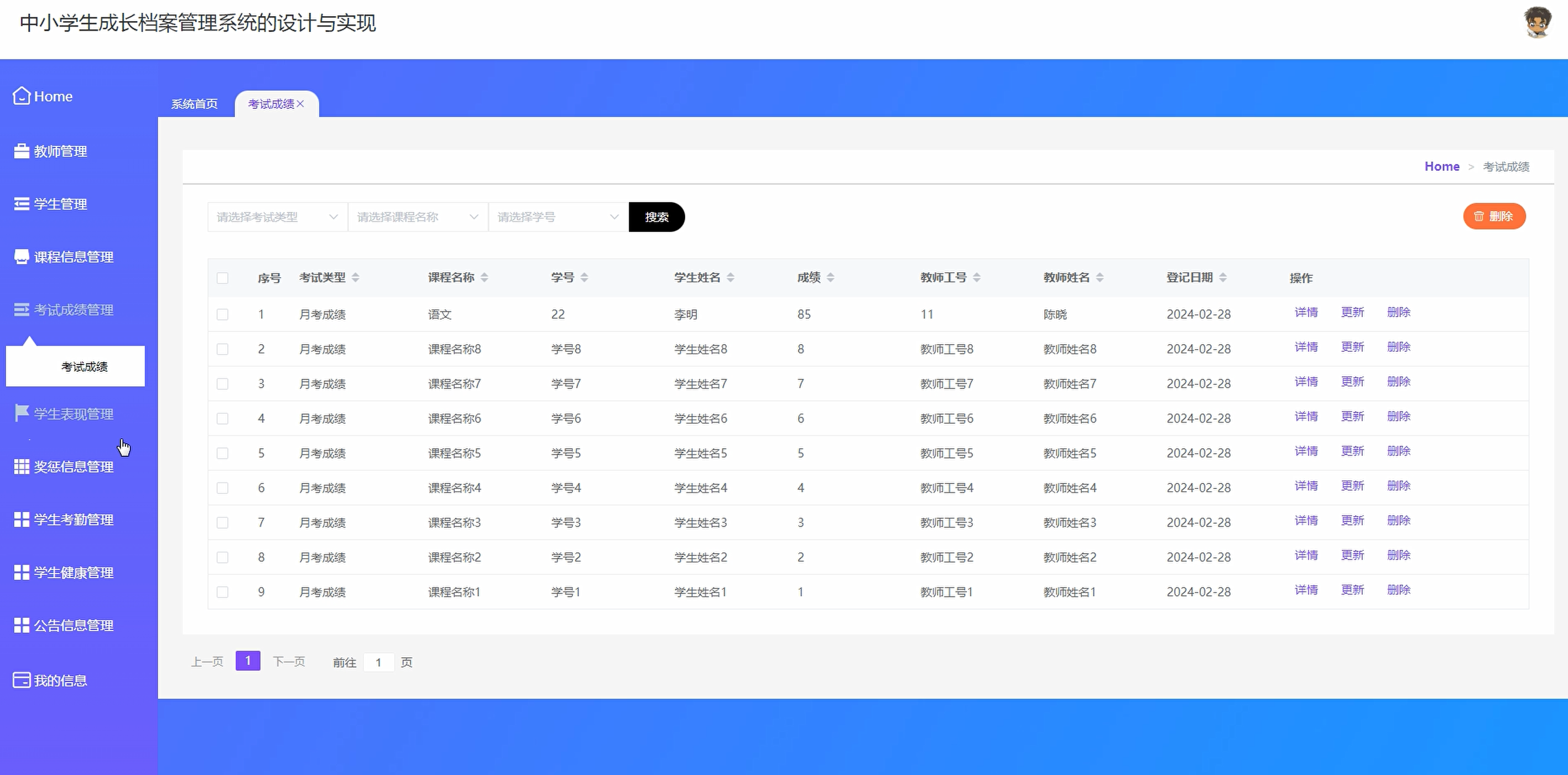The height and width of the screenshot is (775, 1568).
Task: Open the 课程信息管理 menu
Action: 74,257
